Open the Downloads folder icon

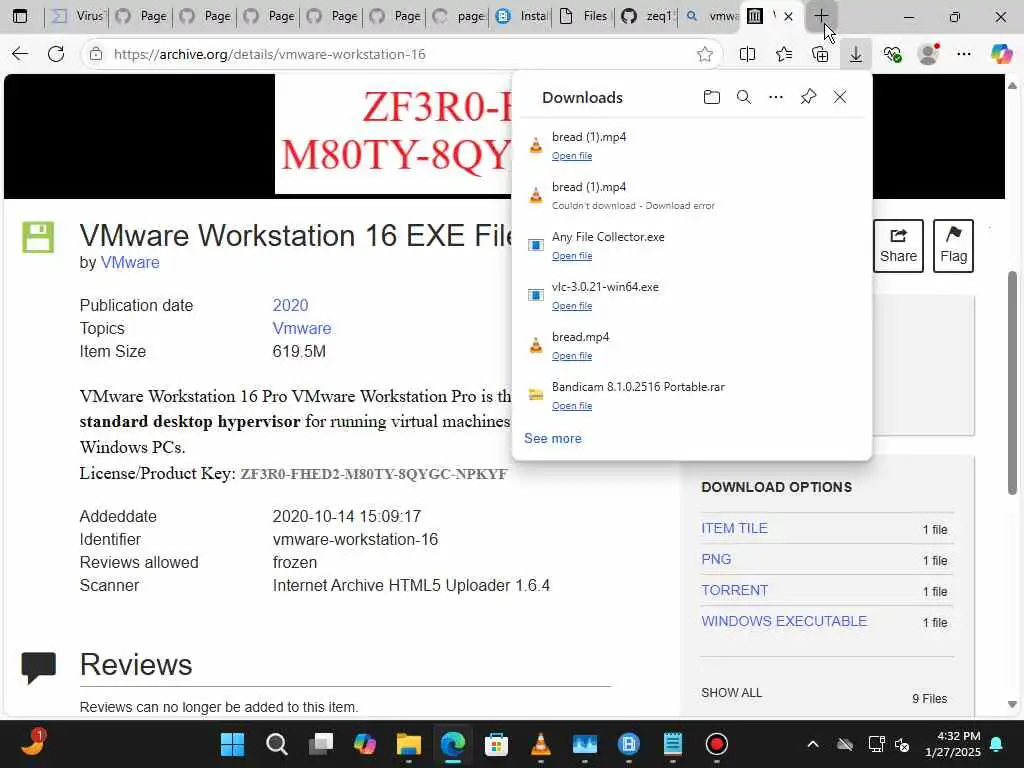(x=711, y=97)
